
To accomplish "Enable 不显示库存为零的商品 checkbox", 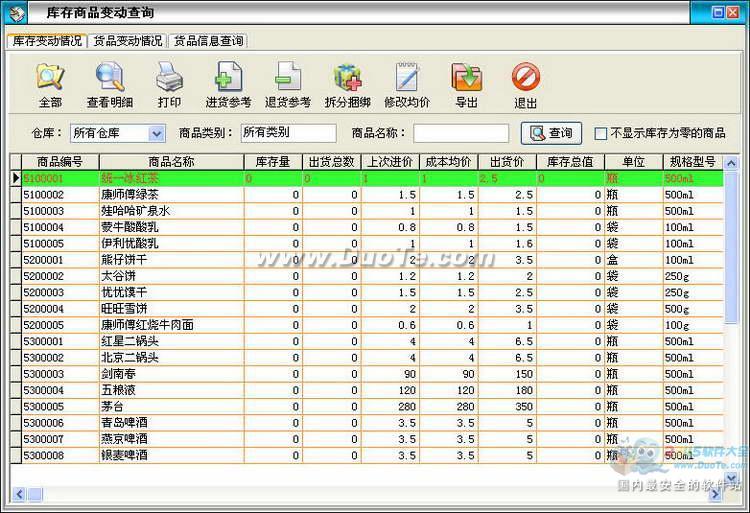I will tap(600, 133).
